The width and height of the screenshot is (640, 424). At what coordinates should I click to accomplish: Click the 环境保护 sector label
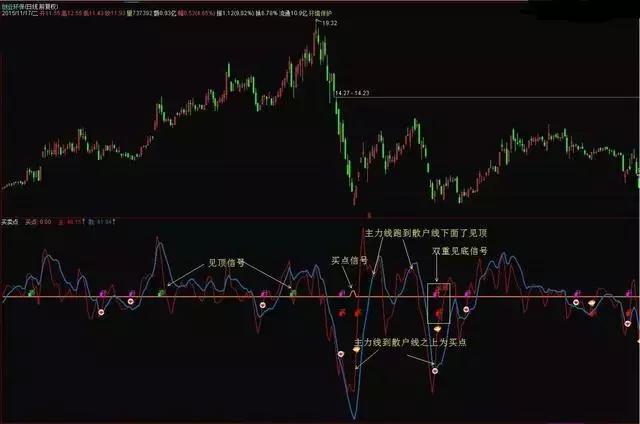320,13
